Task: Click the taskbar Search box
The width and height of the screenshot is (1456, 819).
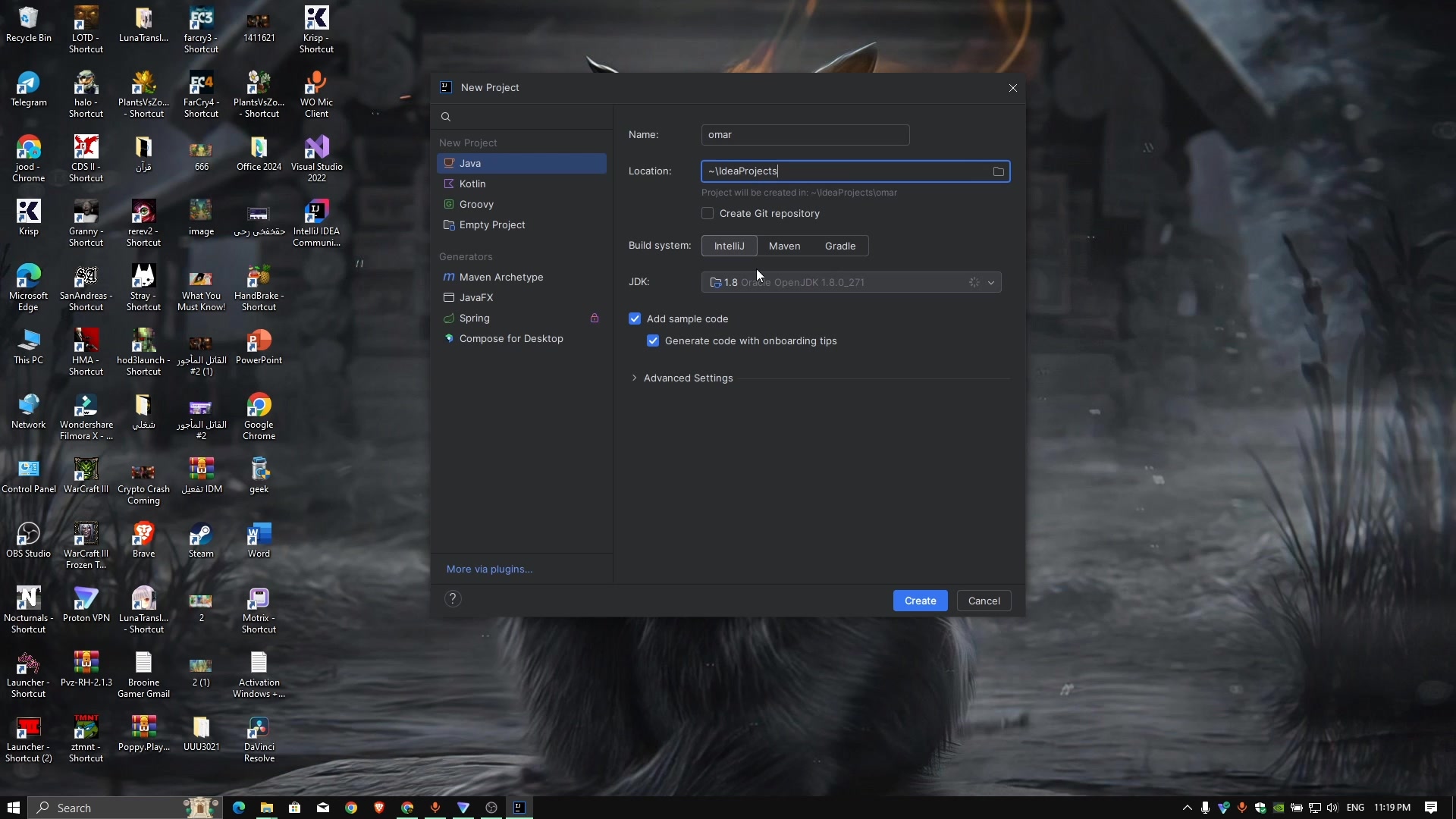Action: pos(125,808)
